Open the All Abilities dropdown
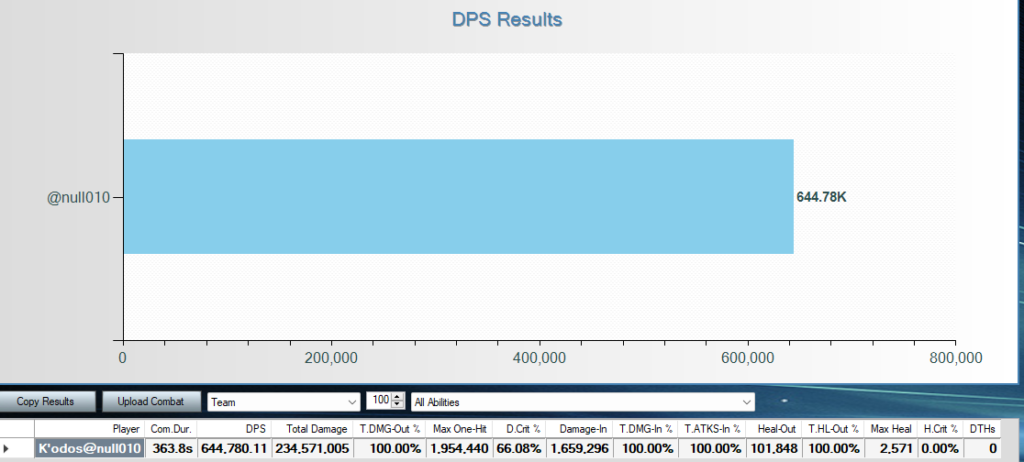Image resolution: width=1024 pixels, height=462 pixels. 583,402
